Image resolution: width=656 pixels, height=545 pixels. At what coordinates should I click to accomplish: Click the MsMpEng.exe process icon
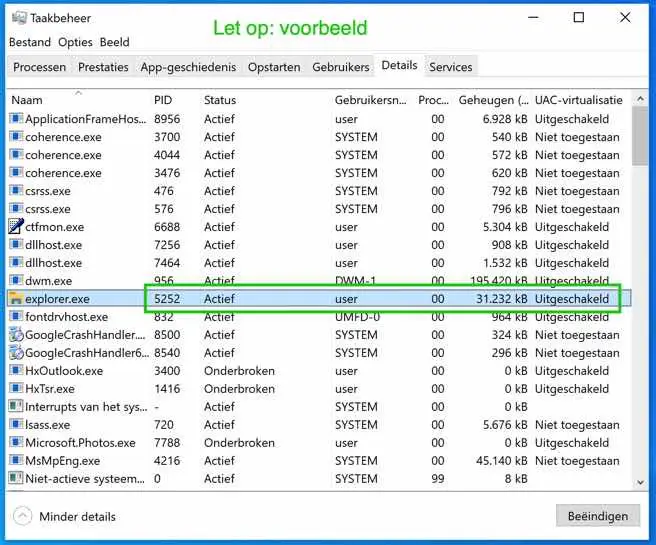pyautogui.click(x=16, y=460)
